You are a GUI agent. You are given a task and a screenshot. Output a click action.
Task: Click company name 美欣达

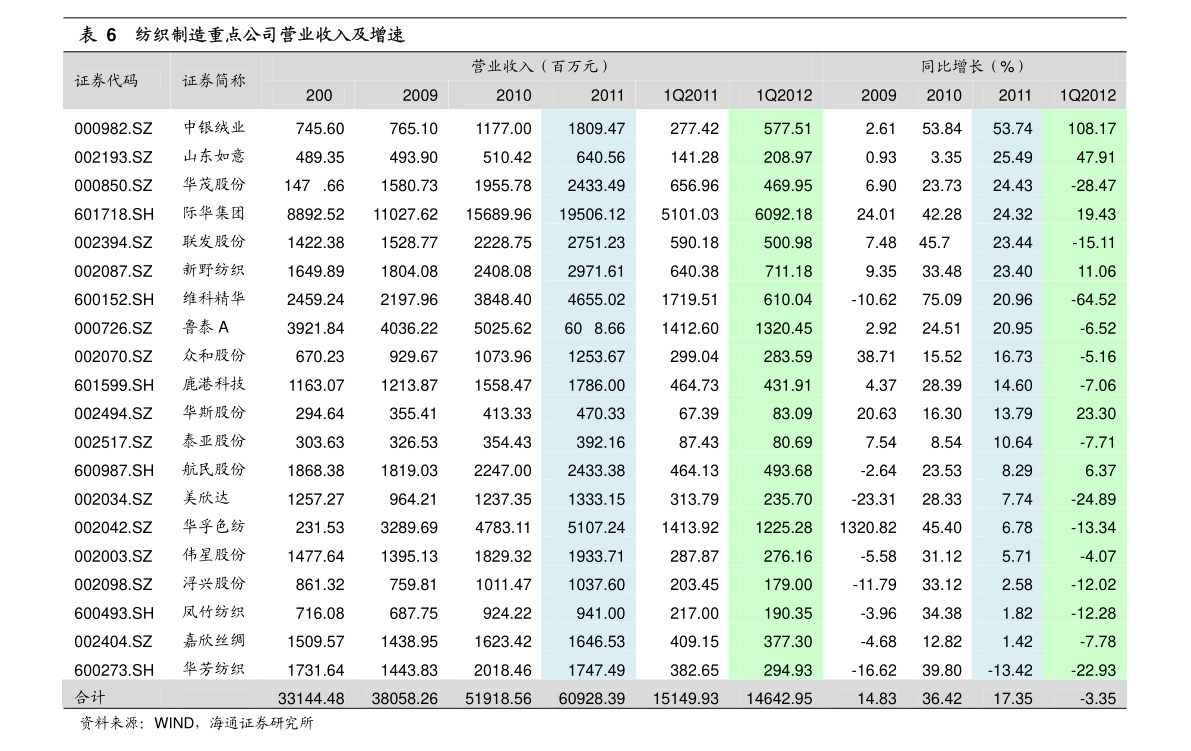(206, 498)
